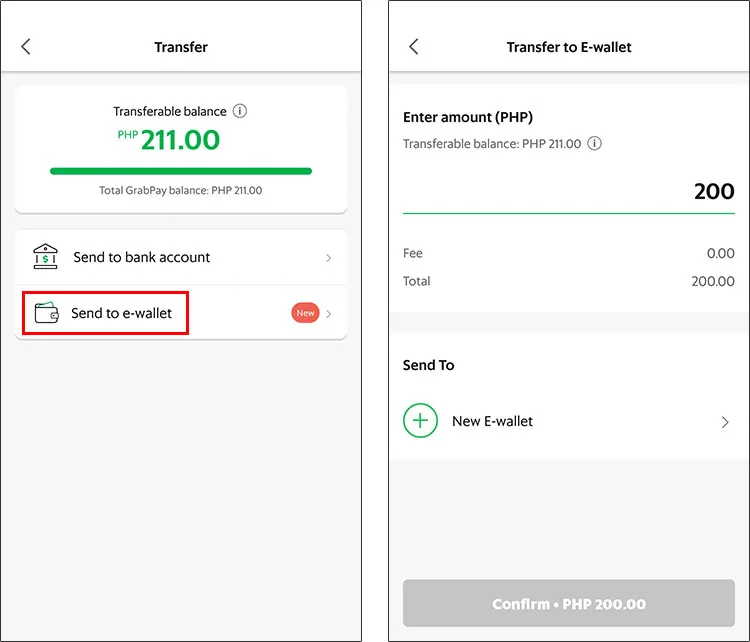Select Send to e-wallet option
The height and width of the screenshot is (642, 750).
click(x=181, y=313)
